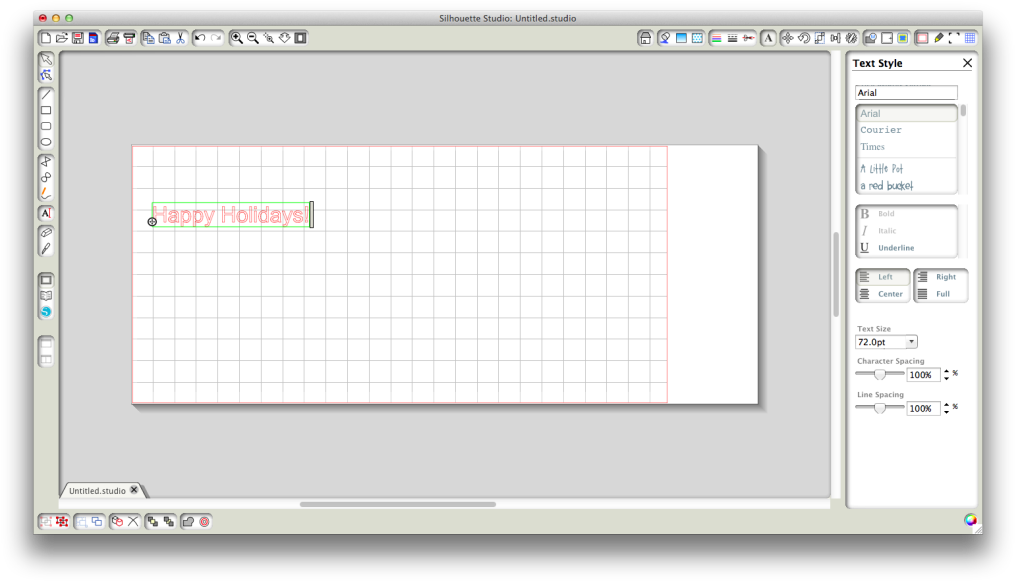Viewport: 1015px width, 581px height.
Task: Switch to the Untitled.studio tab
Action: point(98,490)
